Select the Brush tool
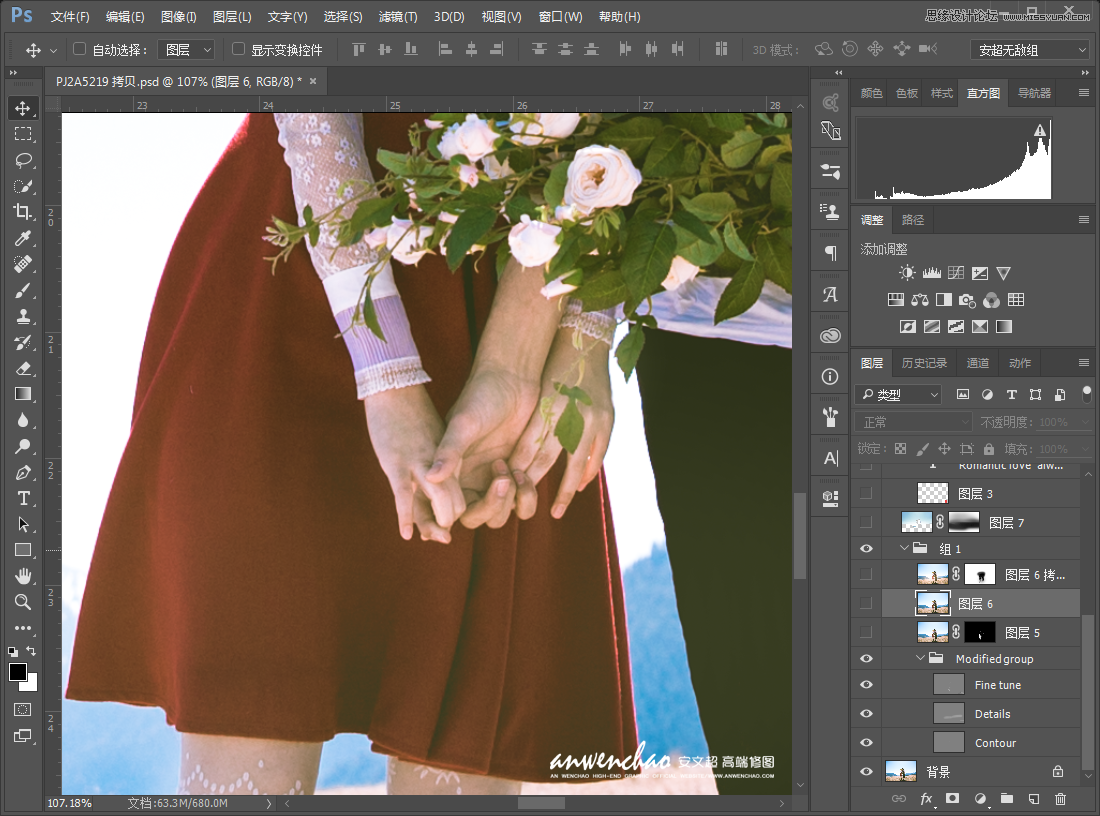The width and height of the screenshot is (1100, 816). coord(22,290)
